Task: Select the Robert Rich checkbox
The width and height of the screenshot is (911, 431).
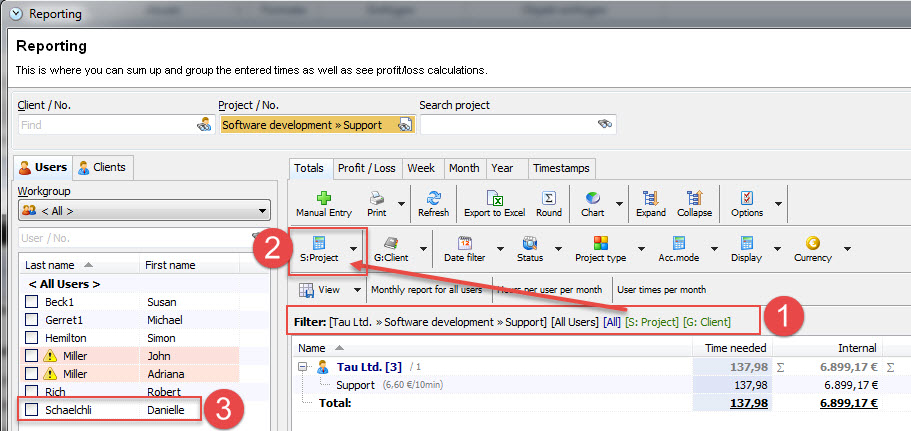Action: pyautogui.click(x=32, y=392)
